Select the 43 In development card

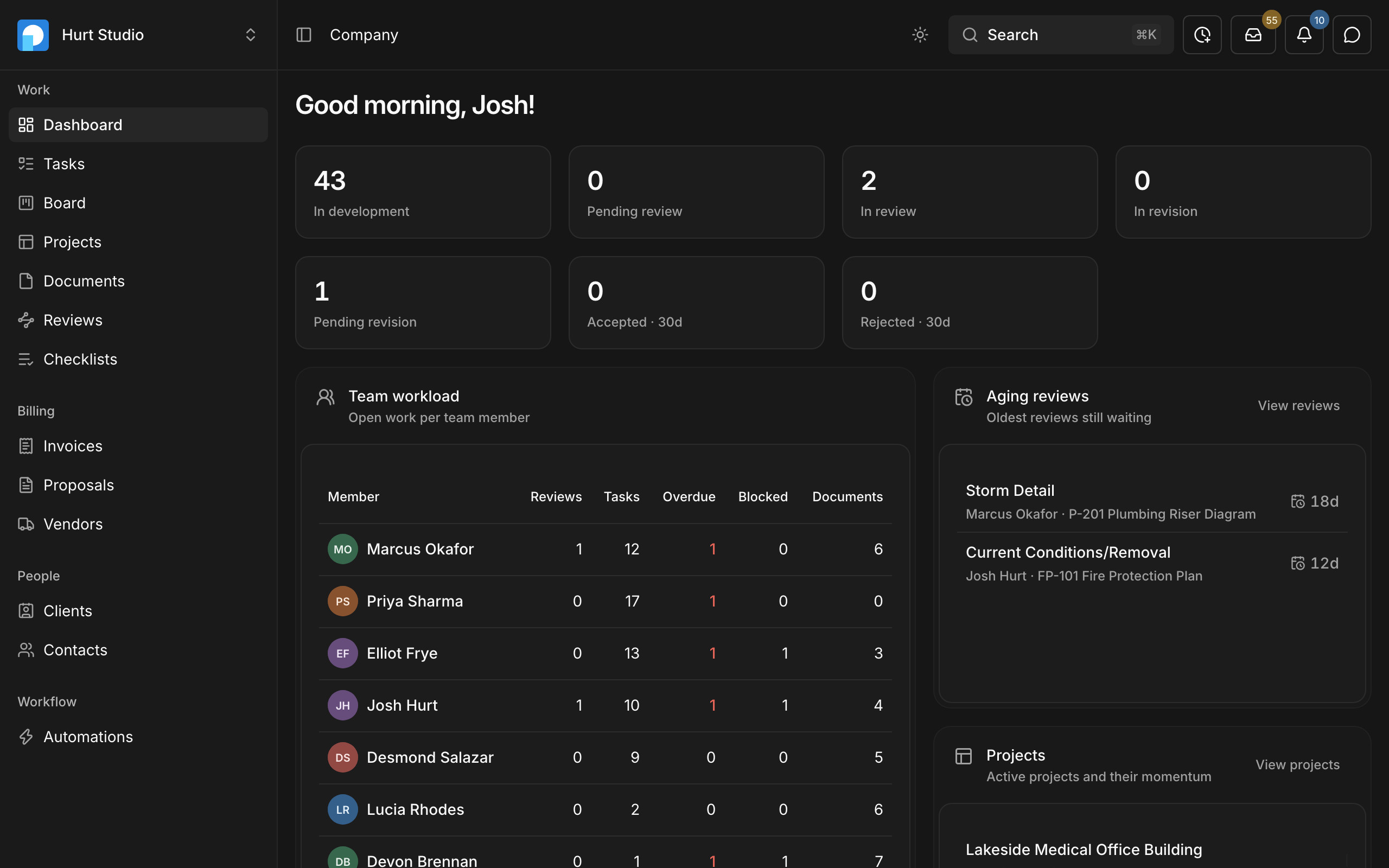point(423,192)
